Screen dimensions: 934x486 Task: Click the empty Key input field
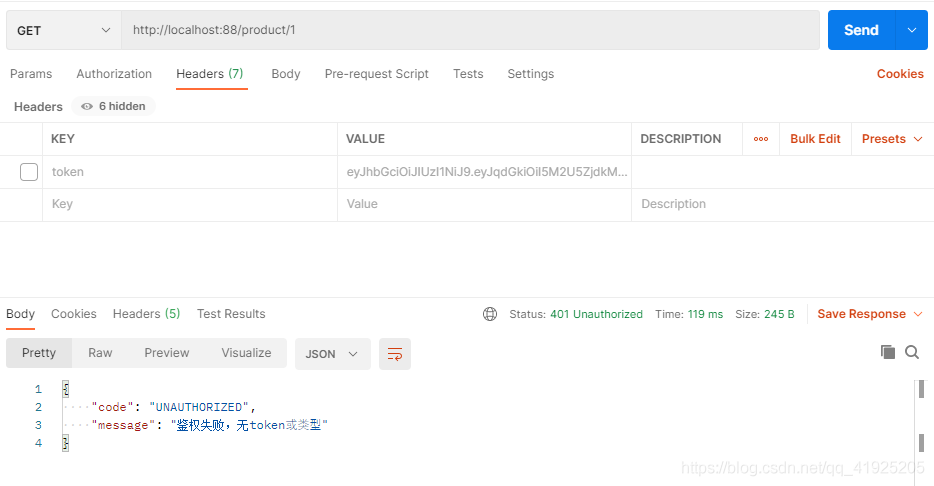click(190, 204)
